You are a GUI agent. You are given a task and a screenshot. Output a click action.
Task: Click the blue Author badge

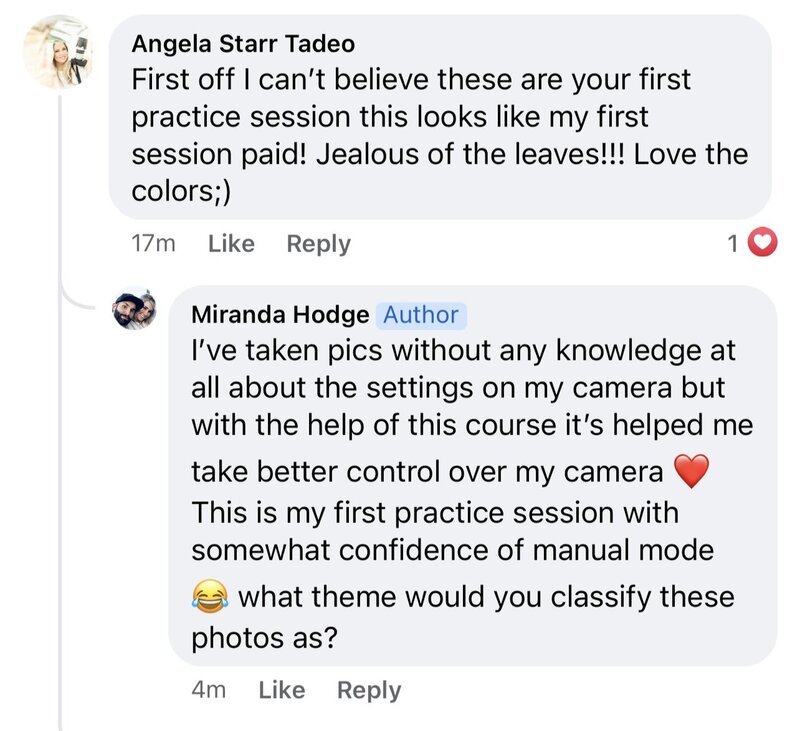(421, 315)
